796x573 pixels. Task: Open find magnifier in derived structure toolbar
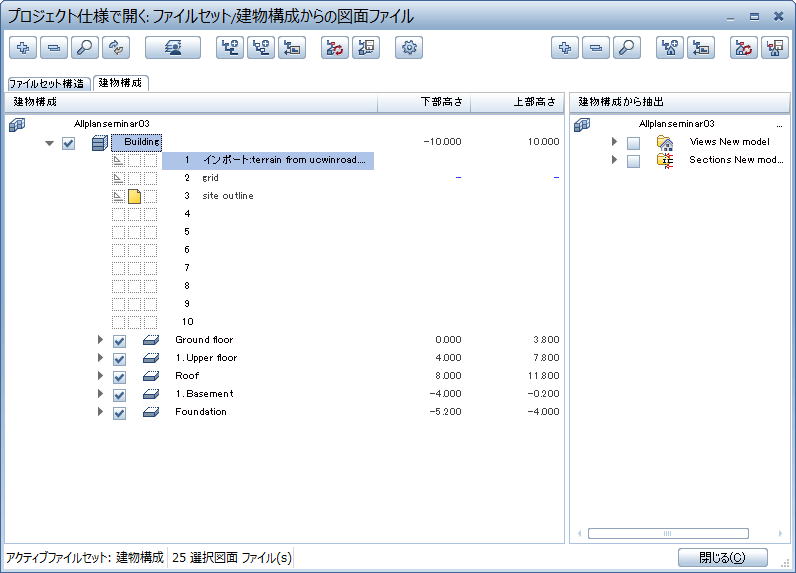click(627, 48)
